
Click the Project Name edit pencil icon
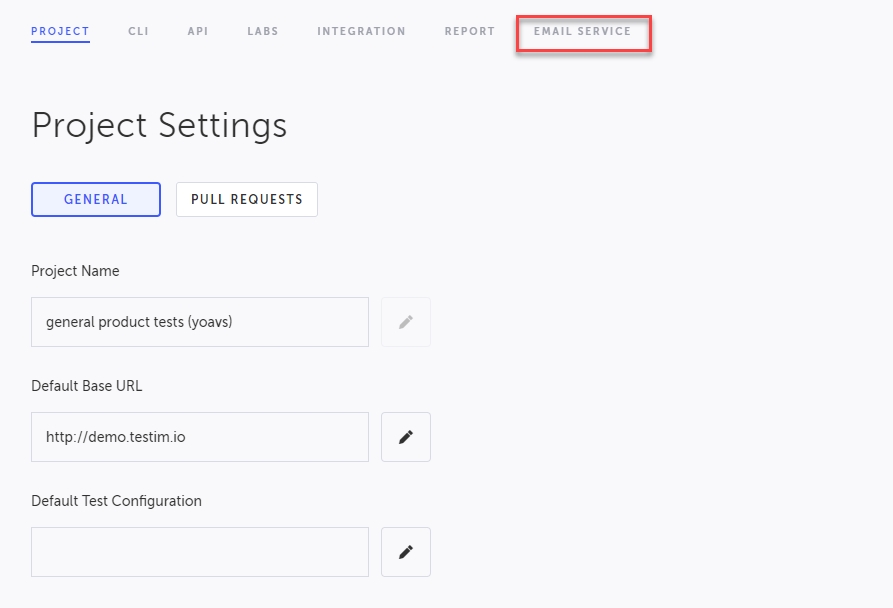(x=405, y=322)
